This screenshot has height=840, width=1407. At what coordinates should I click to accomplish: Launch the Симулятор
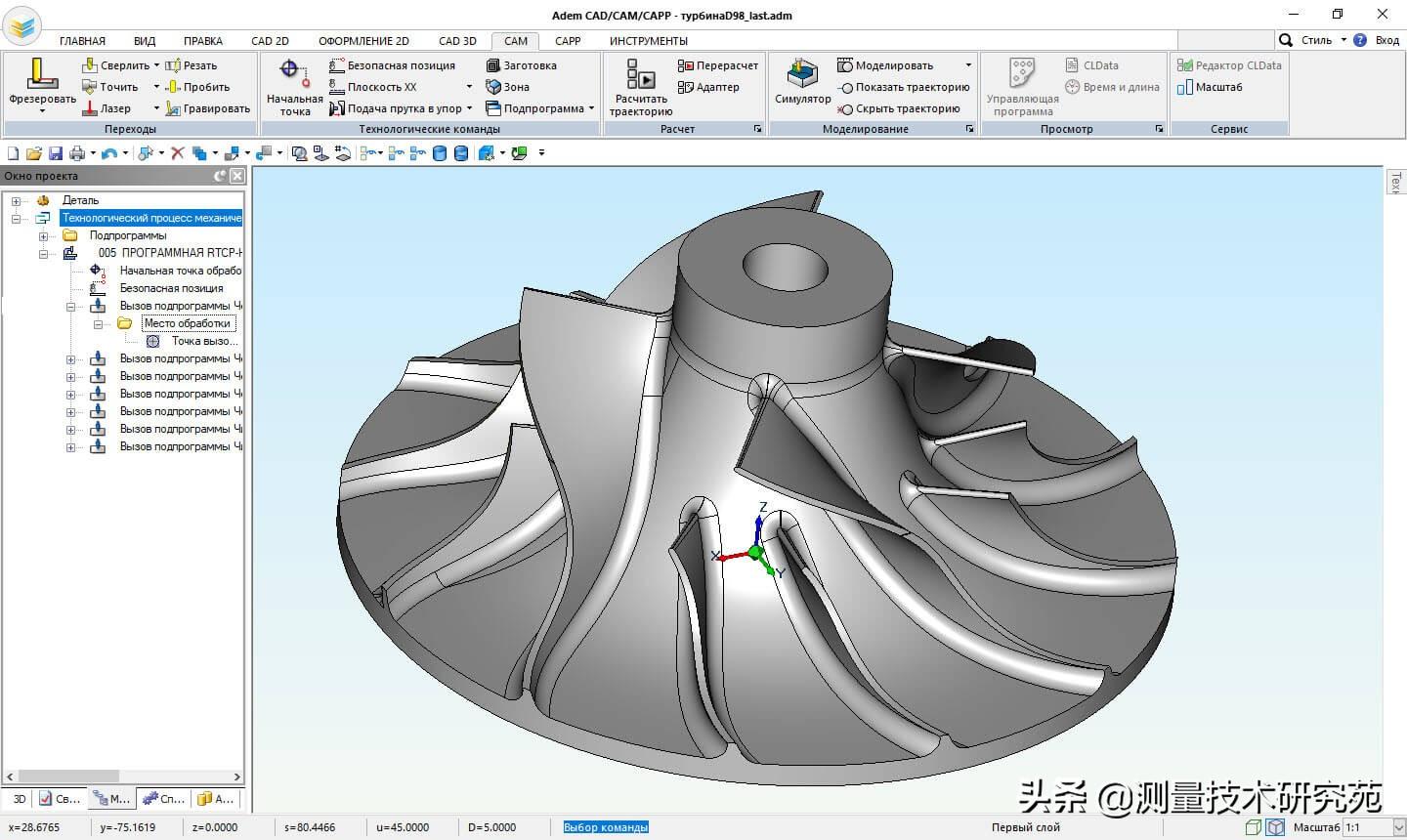pyautogui.click(x=802, y=82)
